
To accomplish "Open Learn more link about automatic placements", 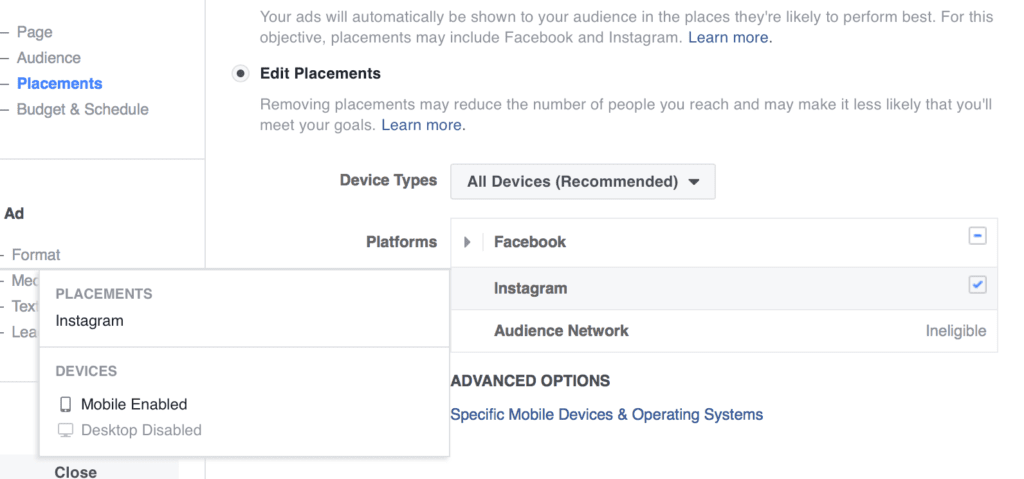I will 730,38.
